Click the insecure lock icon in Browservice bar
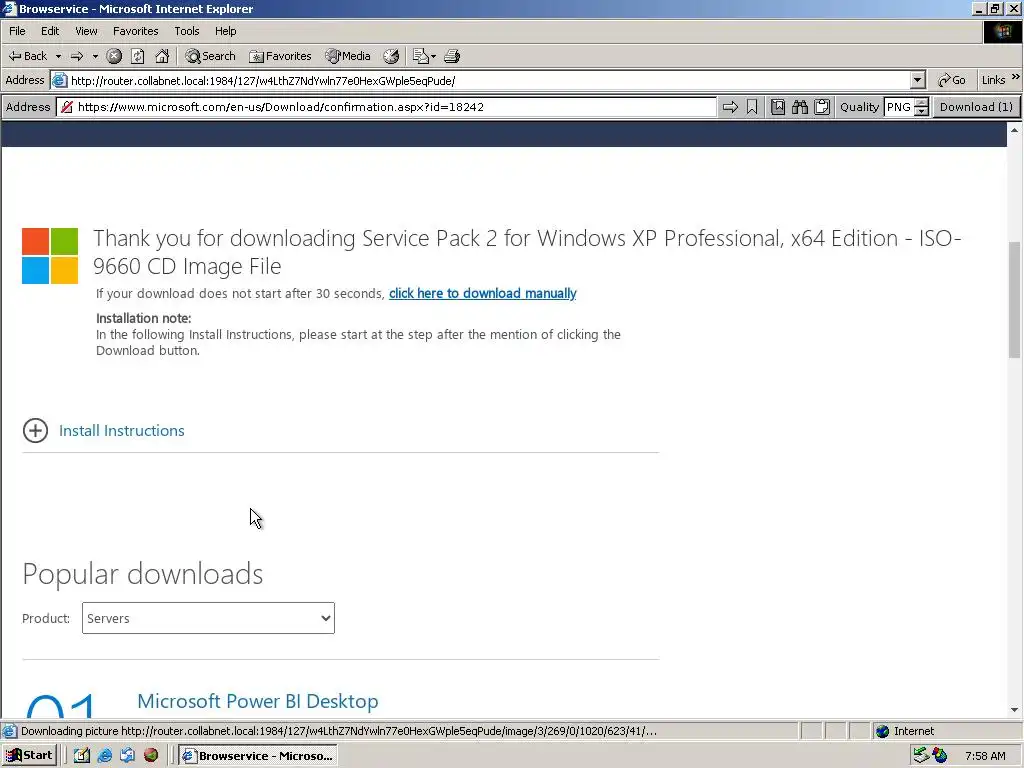 (x=67, y=107)
